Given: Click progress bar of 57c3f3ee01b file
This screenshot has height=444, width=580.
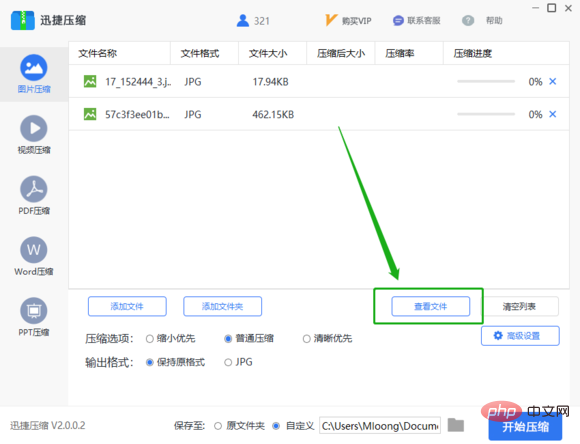Looking at the screenshot, I should (486, 114).
